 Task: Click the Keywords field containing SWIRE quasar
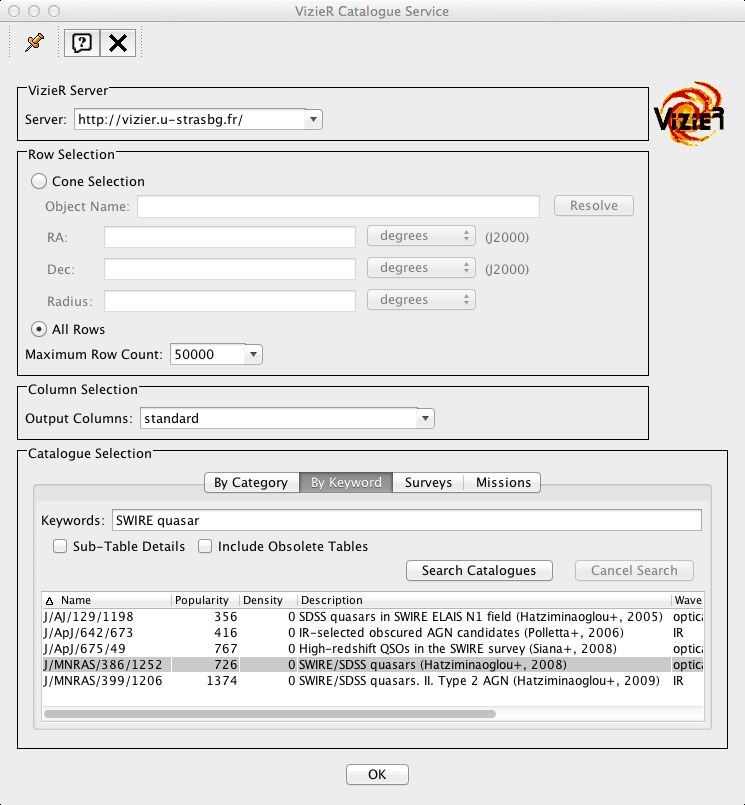pyautogui.click(x=407, y=520)
